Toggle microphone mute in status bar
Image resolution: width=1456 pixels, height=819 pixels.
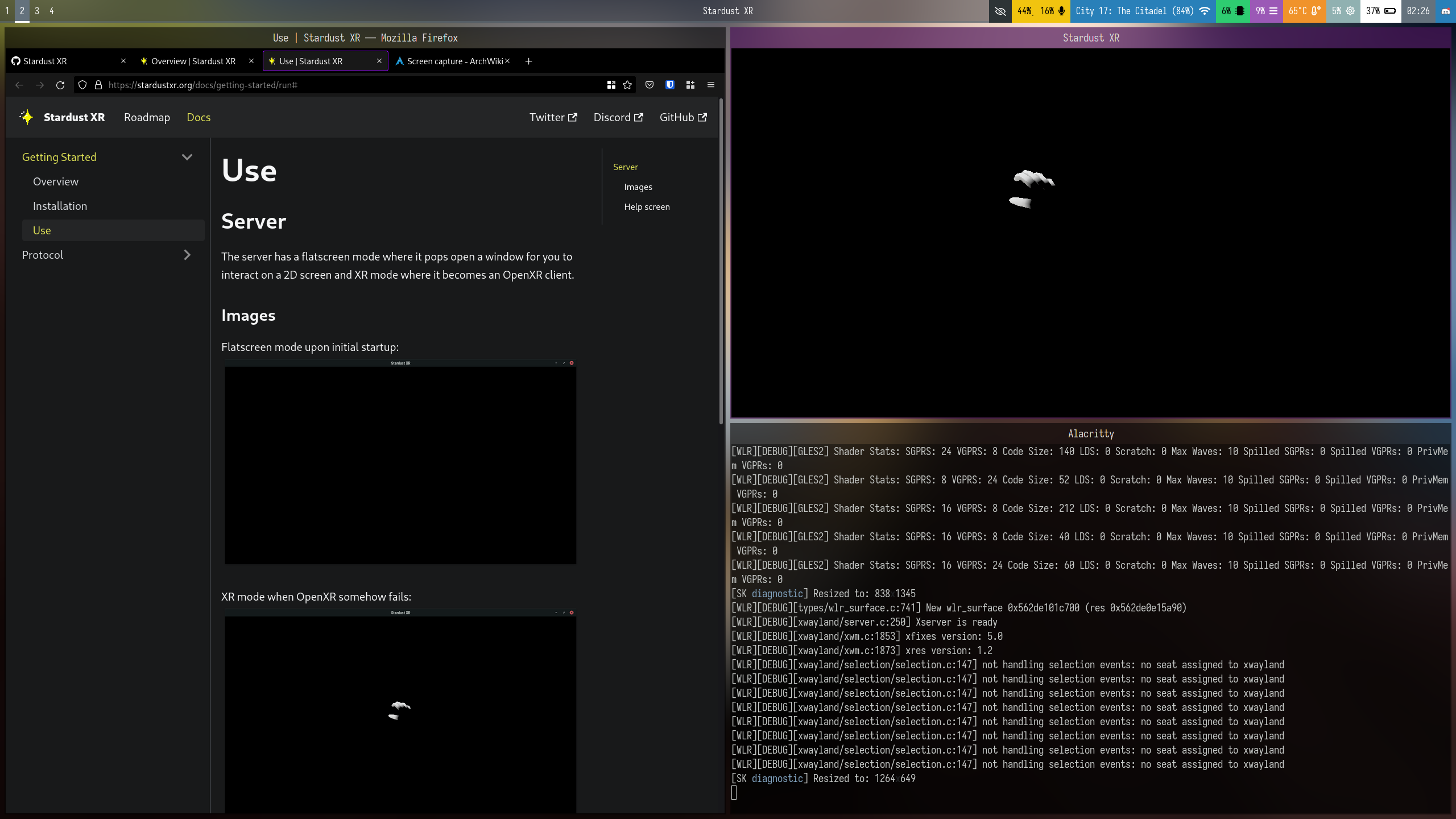pyautogui.click(x=1061, y=11)
